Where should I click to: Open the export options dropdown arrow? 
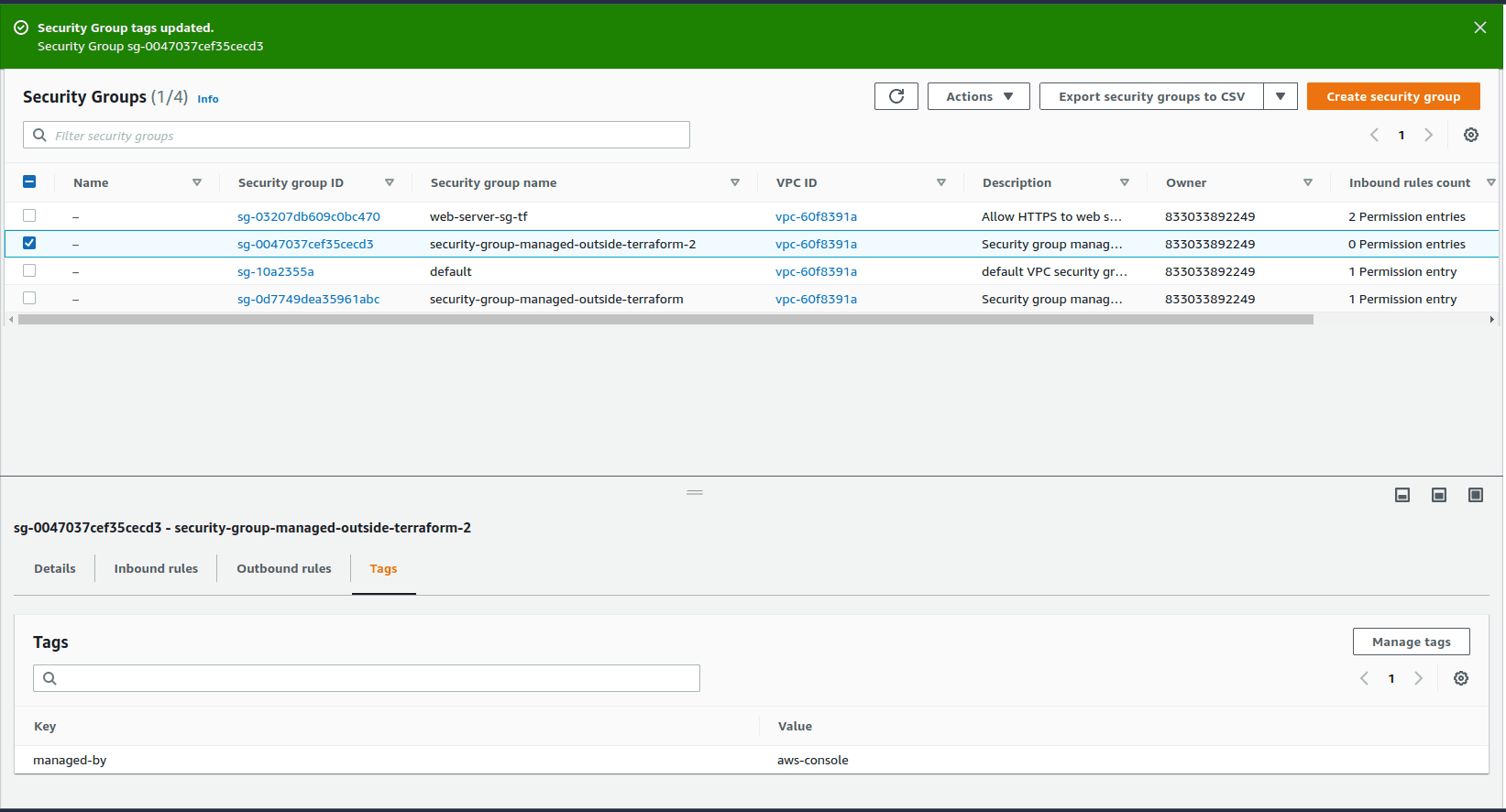click(x=1281, y=96)
